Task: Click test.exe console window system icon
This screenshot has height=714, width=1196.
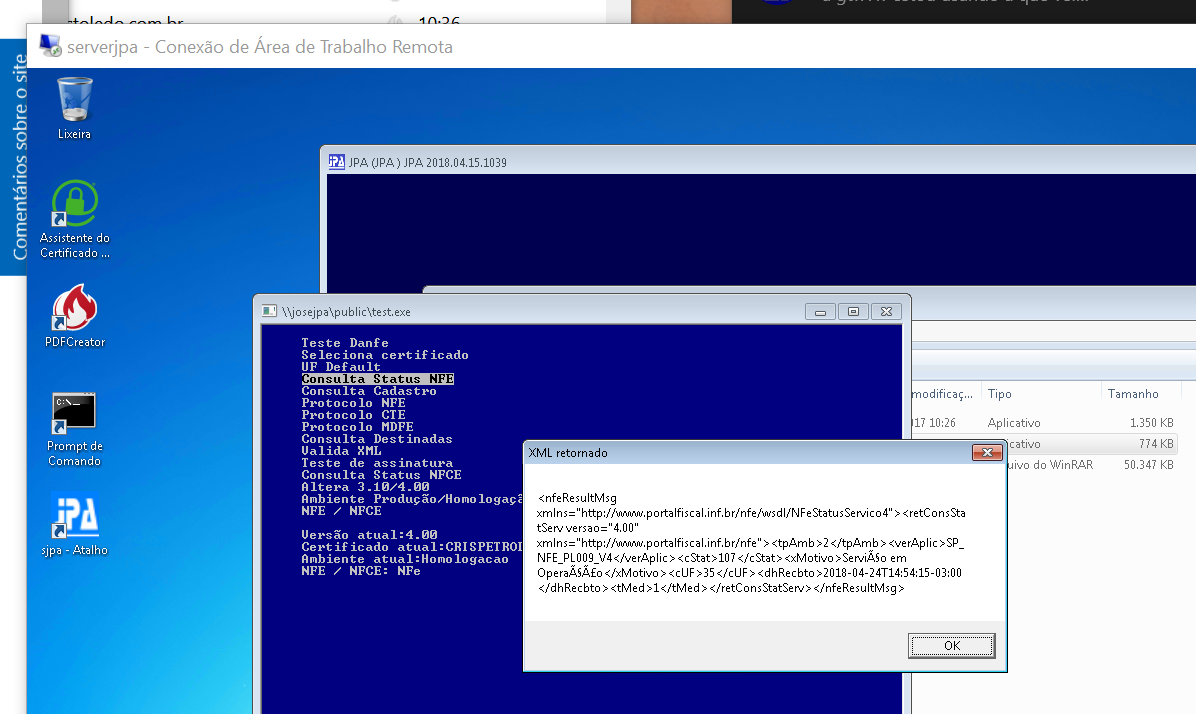Action: pos(269,311)
